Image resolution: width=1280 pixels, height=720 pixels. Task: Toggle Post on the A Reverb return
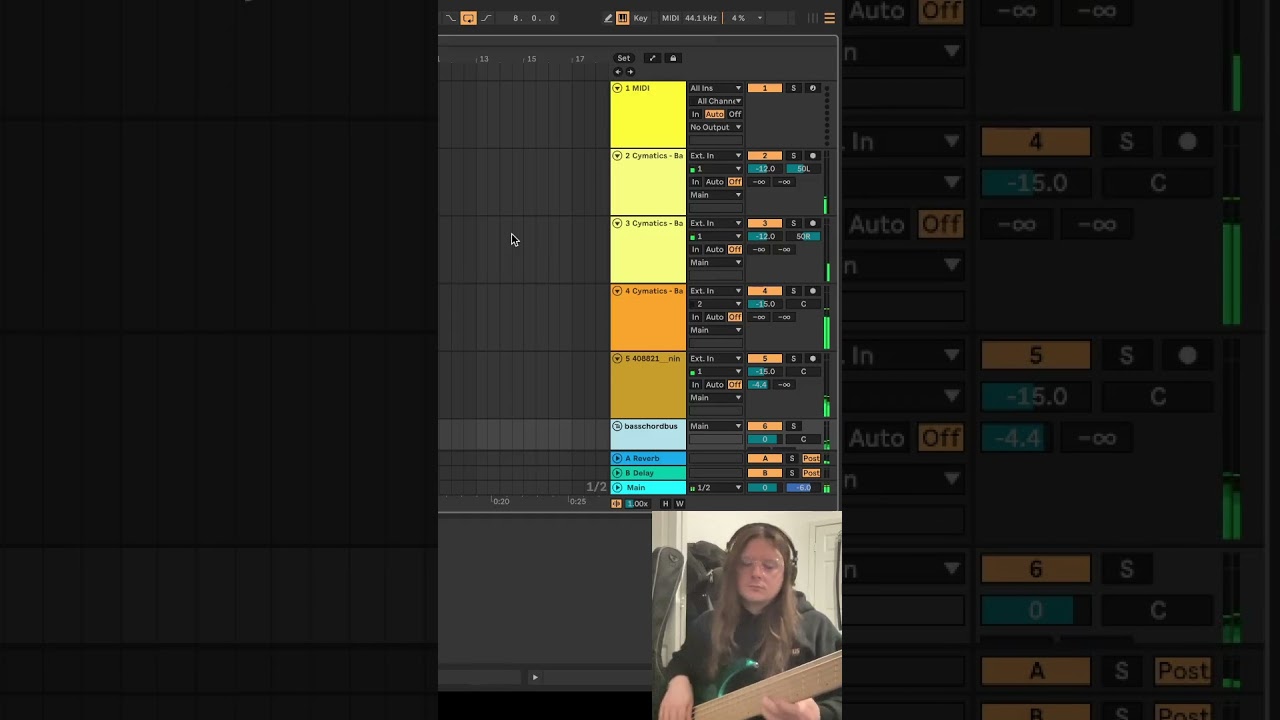[x=811, y=458]
